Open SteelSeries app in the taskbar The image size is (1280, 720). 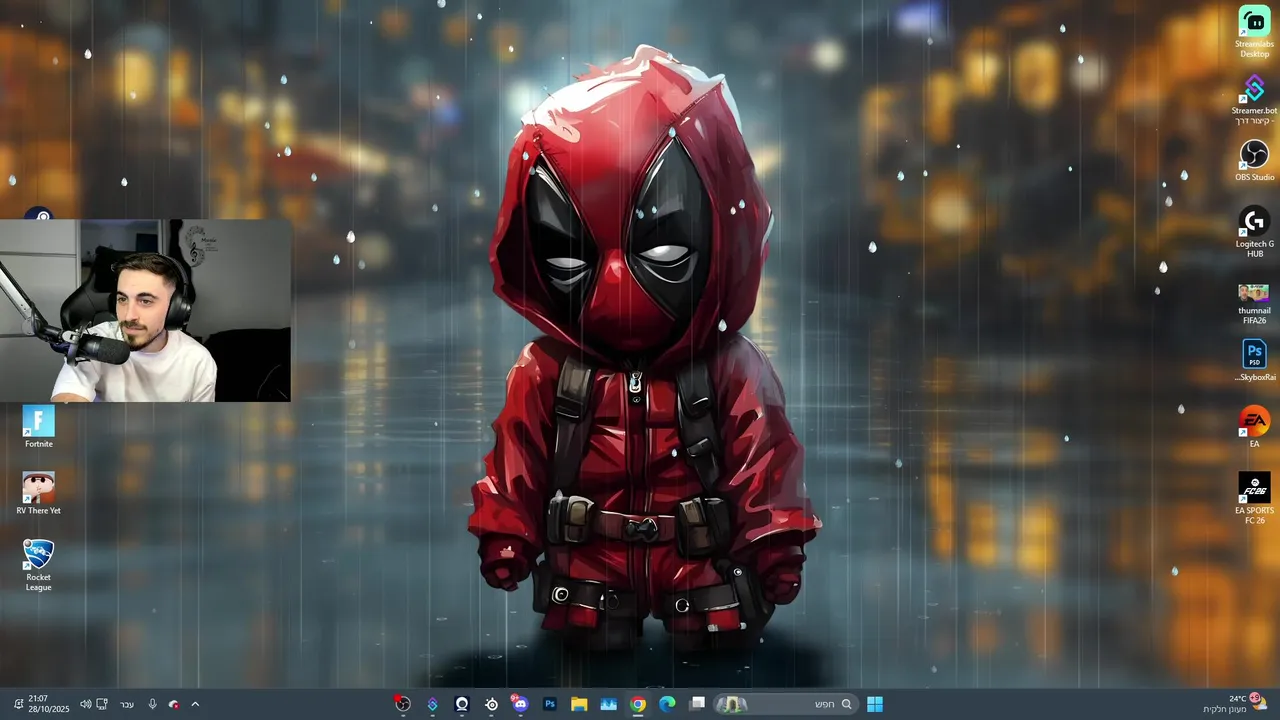[491, 704]
